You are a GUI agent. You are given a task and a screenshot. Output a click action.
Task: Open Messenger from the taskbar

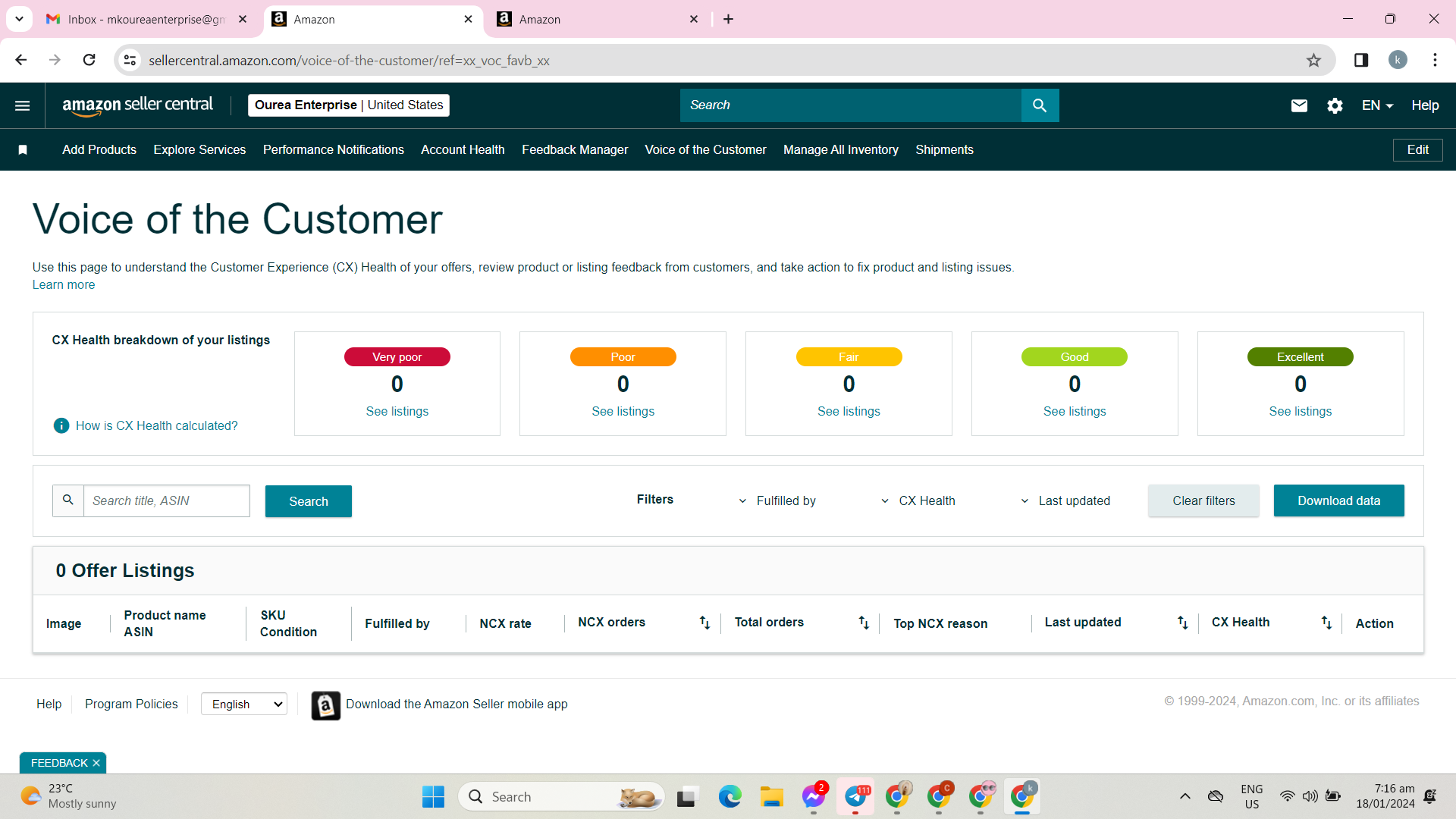[814, 796]
